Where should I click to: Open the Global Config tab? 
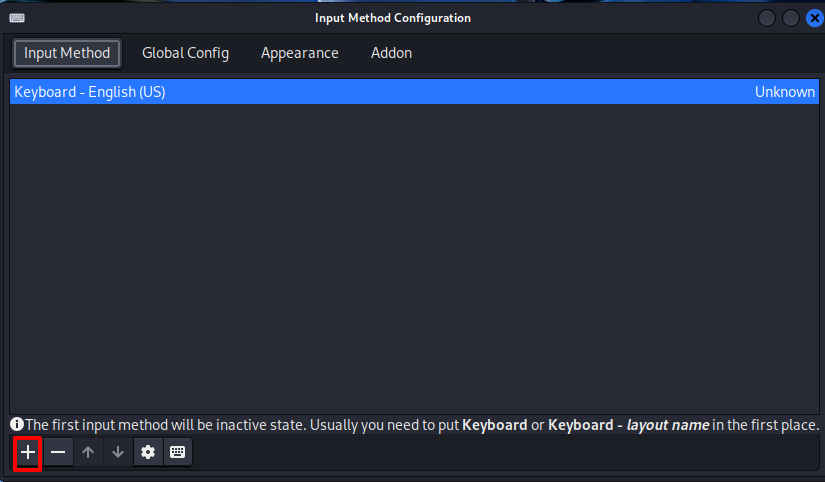pos(185,53)
